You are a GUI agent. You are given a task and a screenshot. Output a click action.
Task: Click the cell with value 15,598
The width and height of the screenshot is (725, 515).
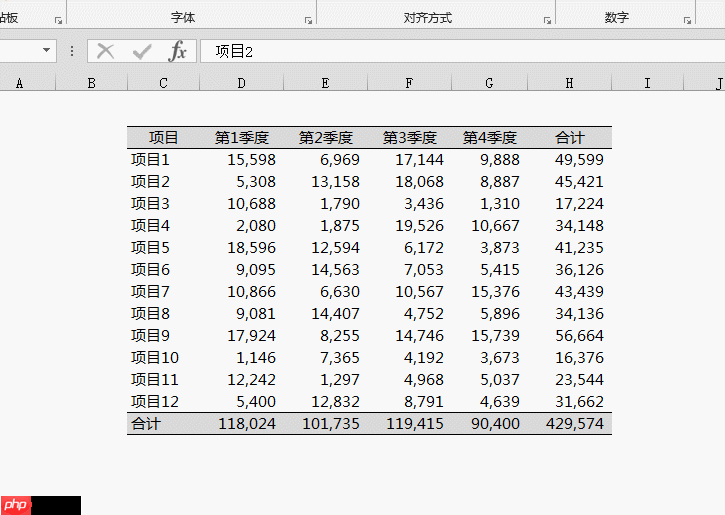click(241, 159)
